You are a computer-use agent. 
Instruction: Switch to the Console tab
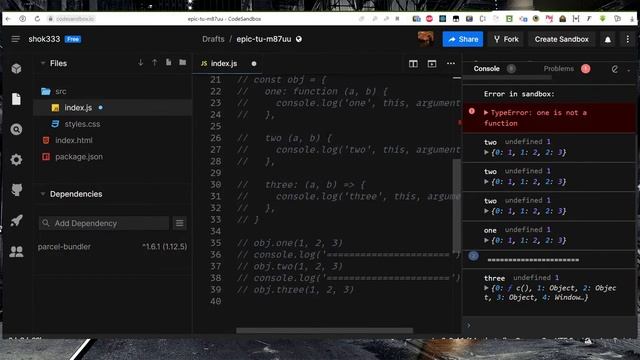pos(487,69)
